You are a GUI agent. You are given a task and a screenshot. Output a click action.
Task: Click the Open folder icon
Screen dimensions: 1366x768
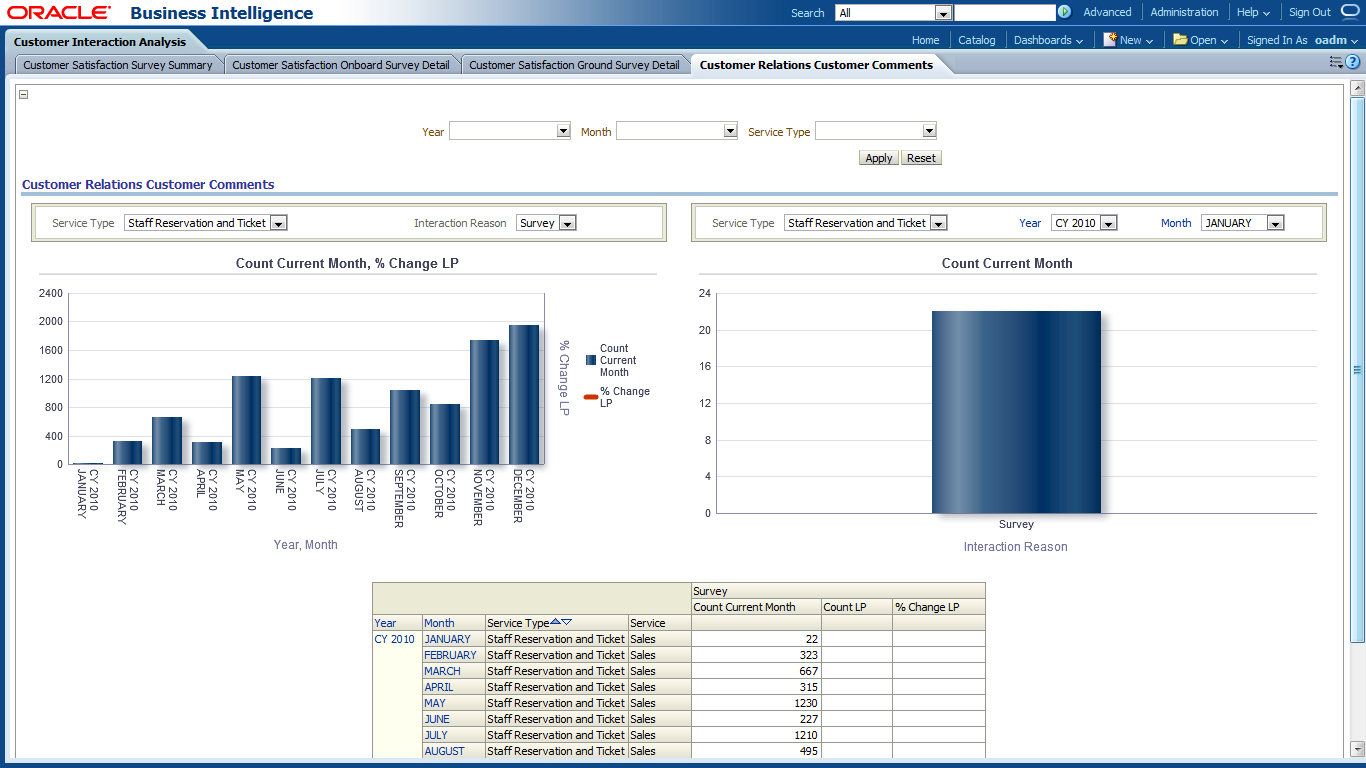[1180, 40]
